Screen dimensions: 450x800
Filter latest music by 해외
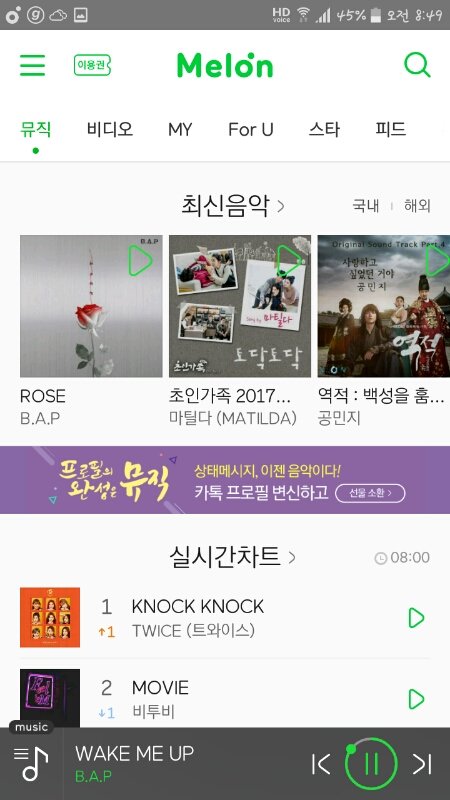(417, 206)
